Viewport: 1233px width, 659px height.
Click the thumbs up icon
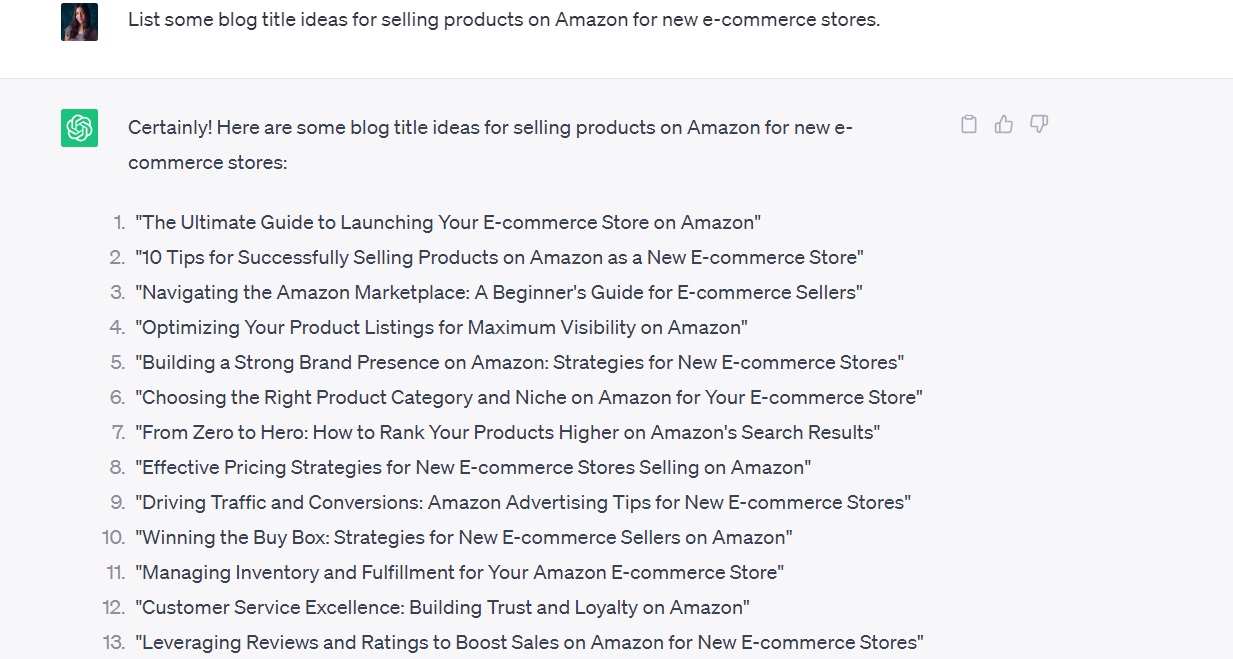[1004, 125]
